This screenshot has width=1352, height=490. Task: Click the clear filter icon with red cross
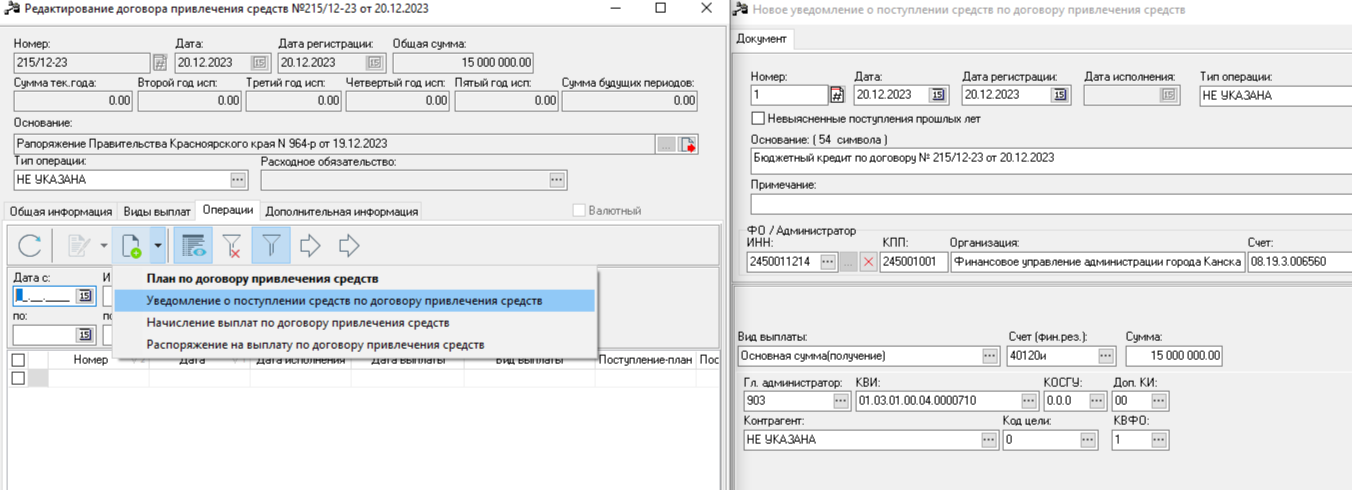(232, 245)
